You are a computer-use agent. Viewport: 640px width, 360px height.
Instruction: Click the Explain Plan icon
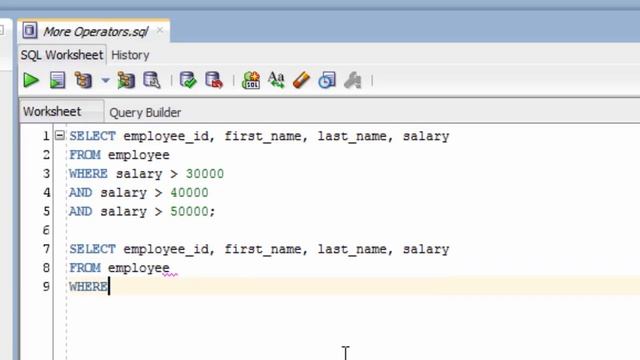(83, 80)
